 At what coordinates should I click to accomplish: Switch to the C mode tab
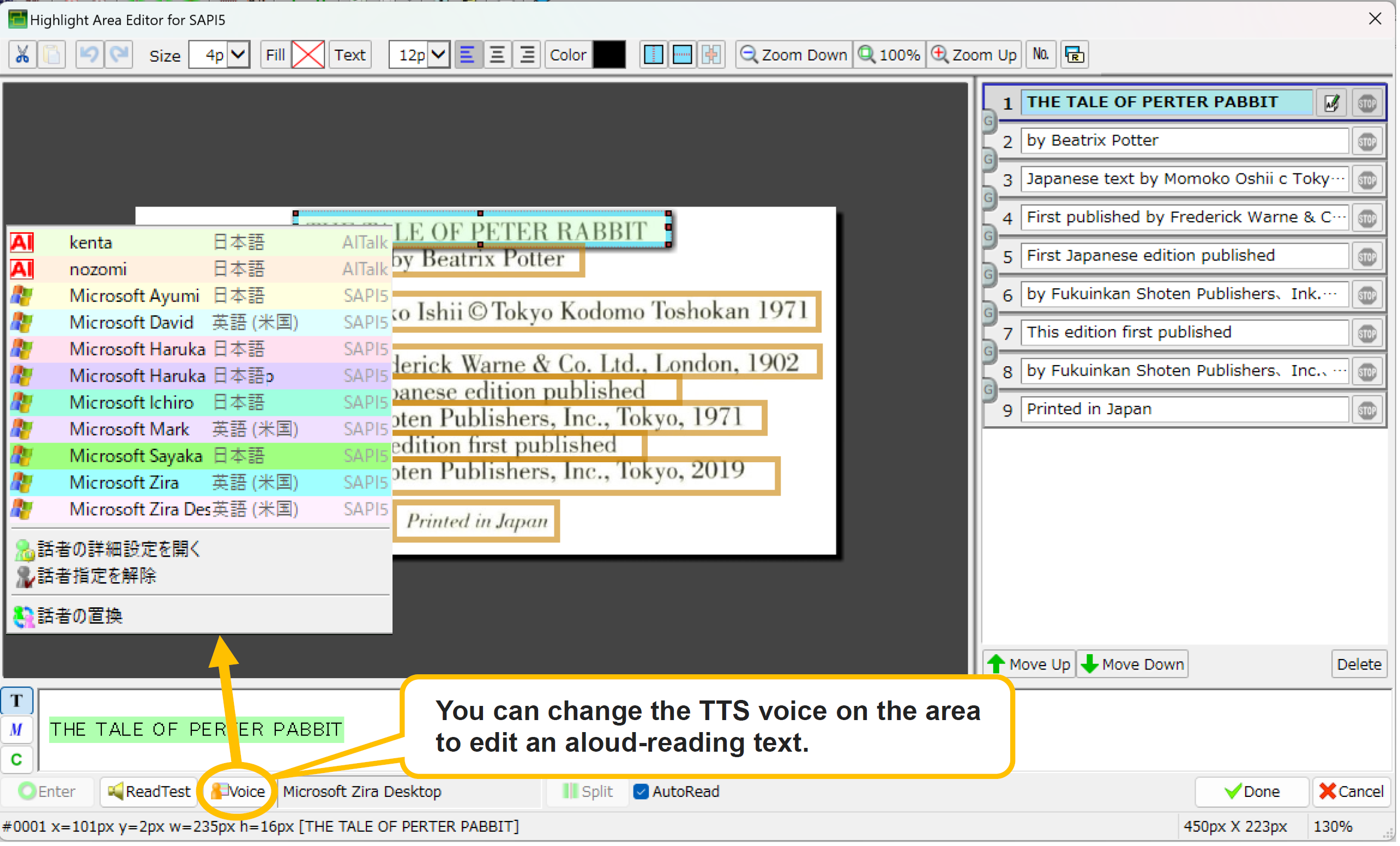16,760
